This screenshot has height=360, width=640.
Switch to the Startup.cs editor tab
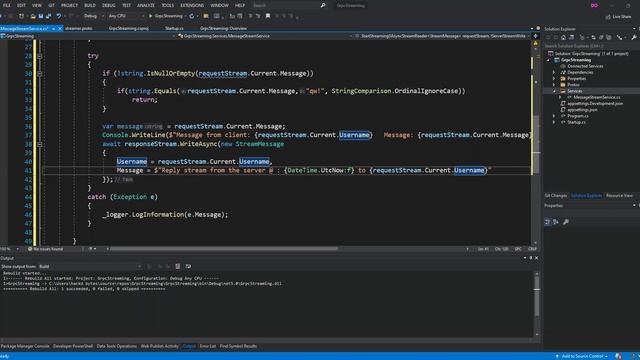pyautogui.click(x=174, y=29)
